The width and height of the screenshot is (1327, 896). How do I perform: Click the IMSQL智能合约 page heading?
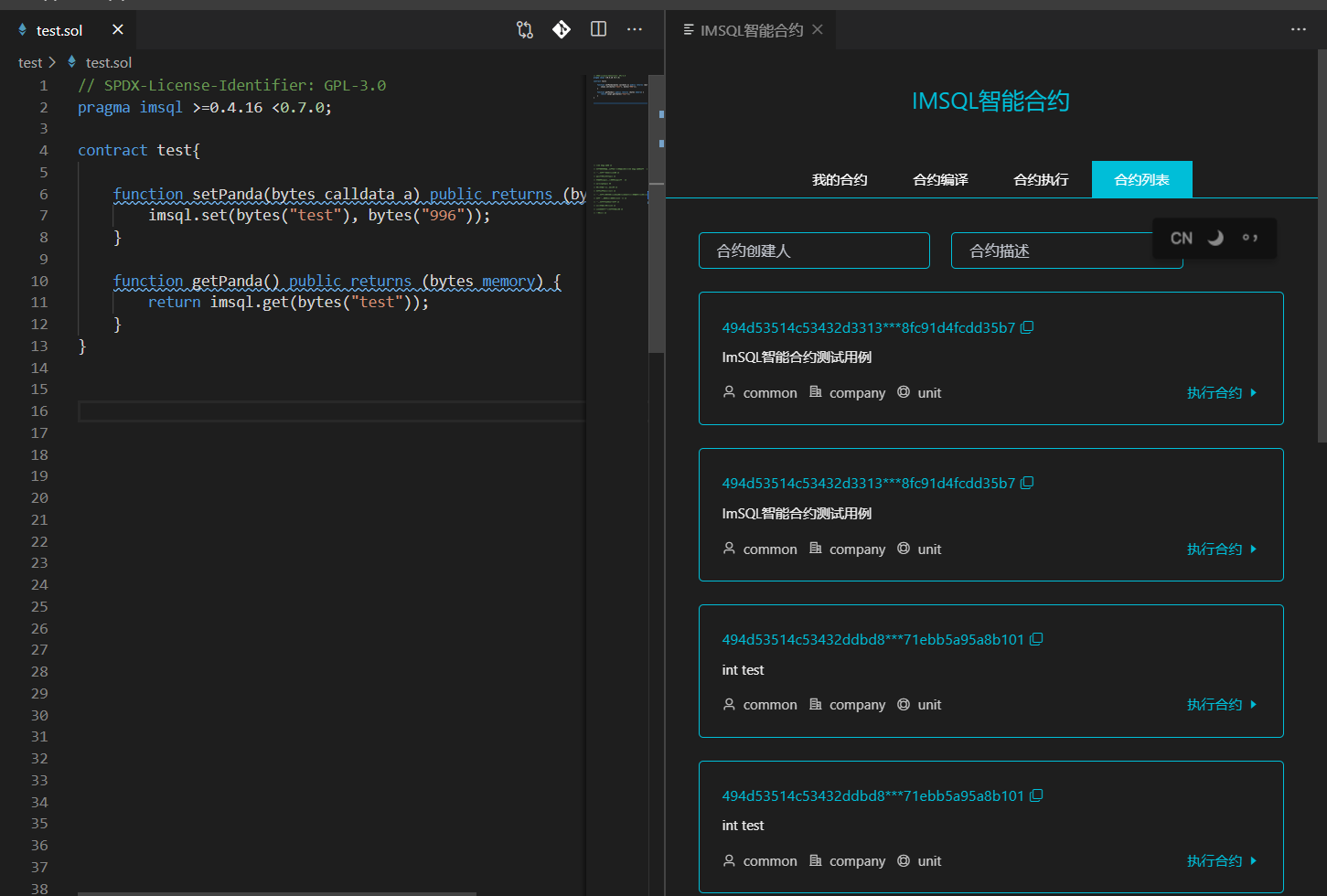pyautogui.click(x=990, y=101)
